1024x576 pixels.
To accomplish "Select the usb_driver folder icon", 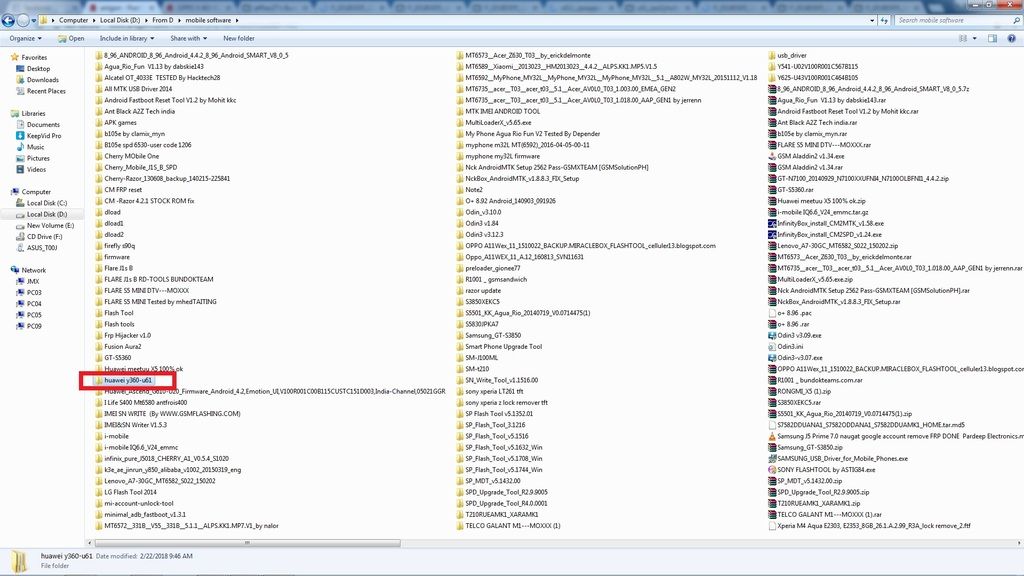I will tap(771, 55).
